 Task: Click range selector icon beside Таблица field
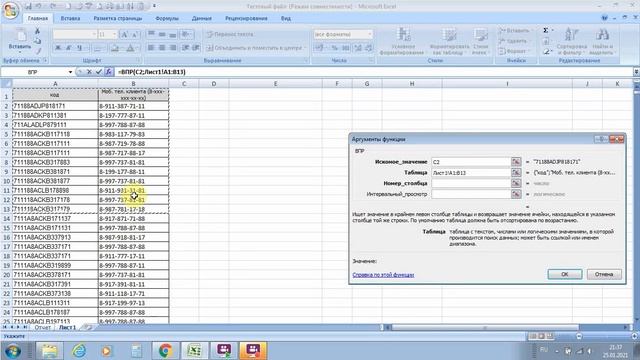(516, 173)
